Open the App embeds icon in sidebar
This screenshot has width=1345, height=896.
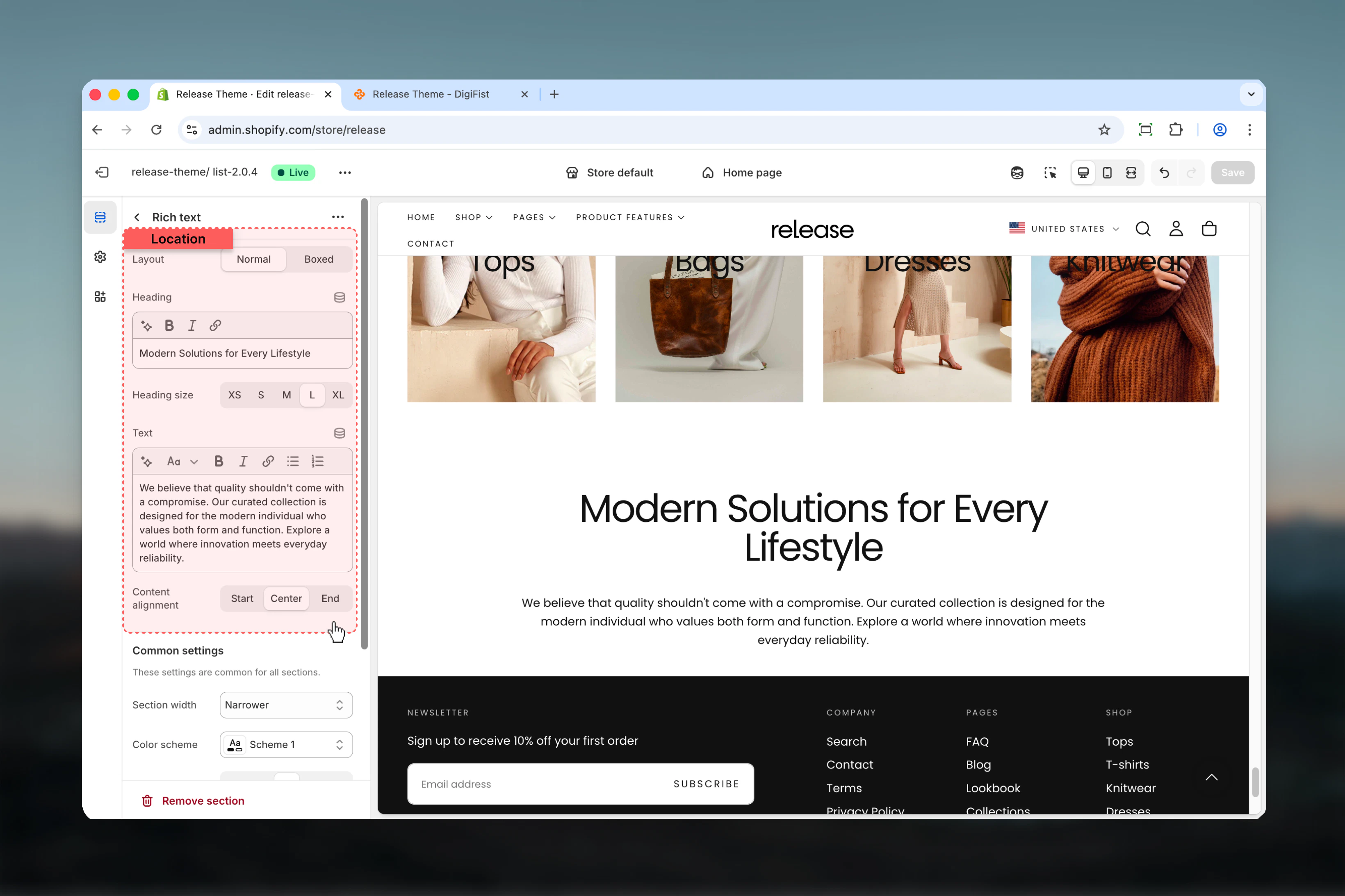point(100,297)
